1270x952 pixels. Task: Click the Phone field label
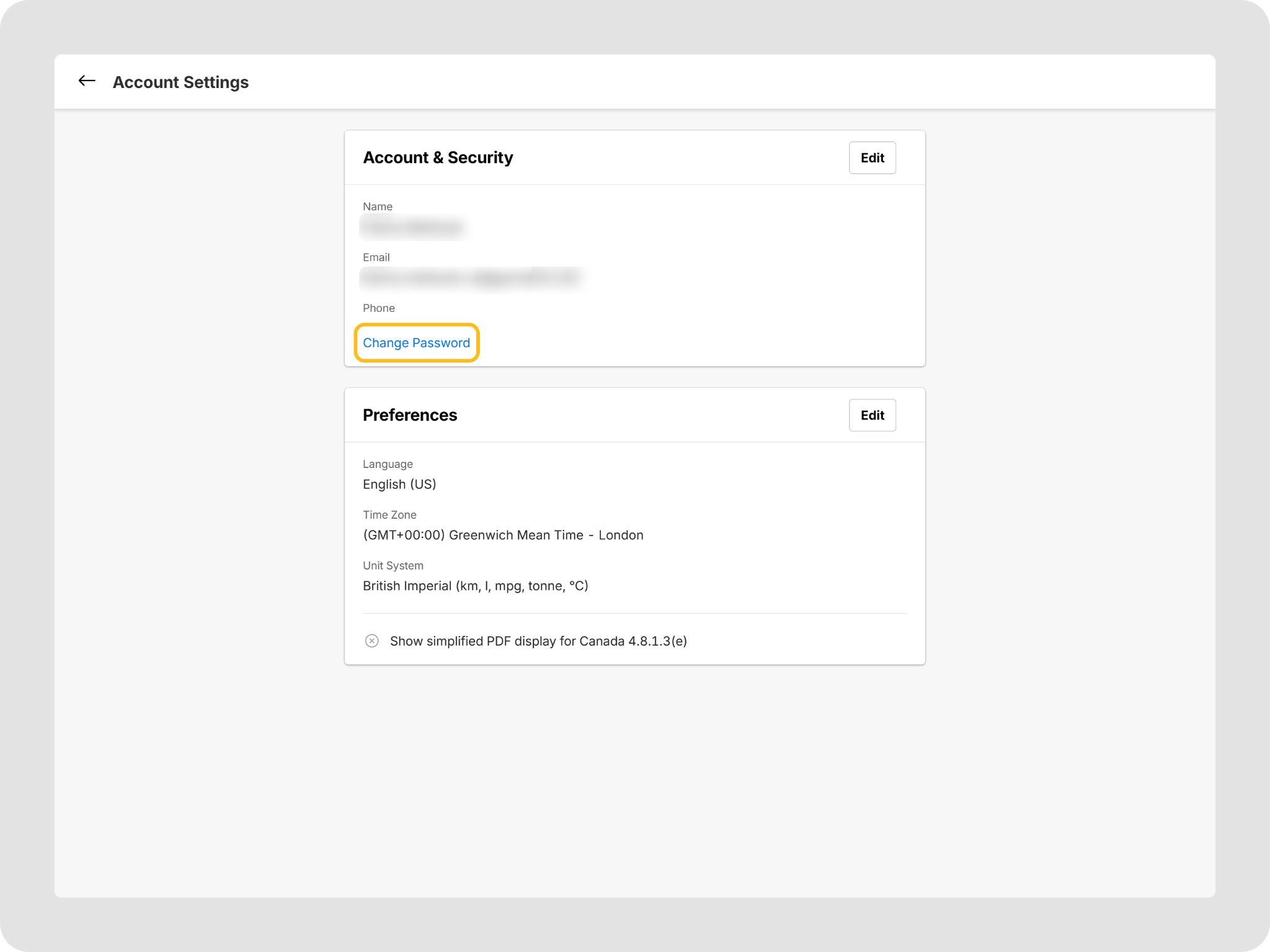click(378, 308)
